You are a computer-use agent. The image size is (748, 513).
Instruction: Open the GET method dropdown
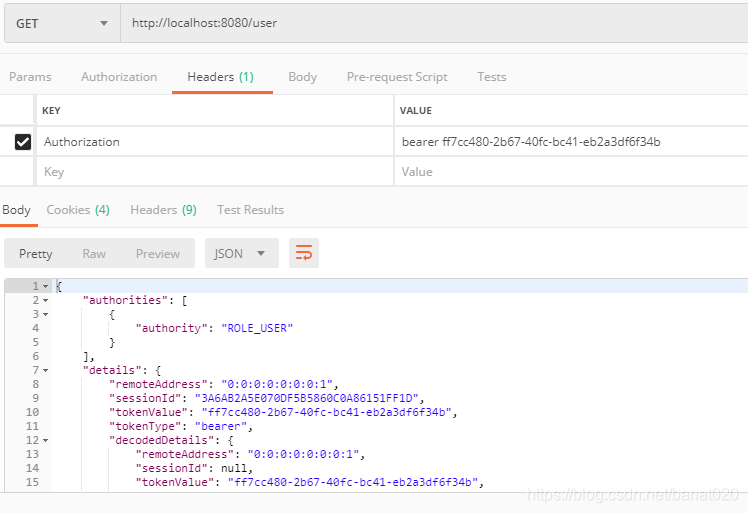click(61, 23)
